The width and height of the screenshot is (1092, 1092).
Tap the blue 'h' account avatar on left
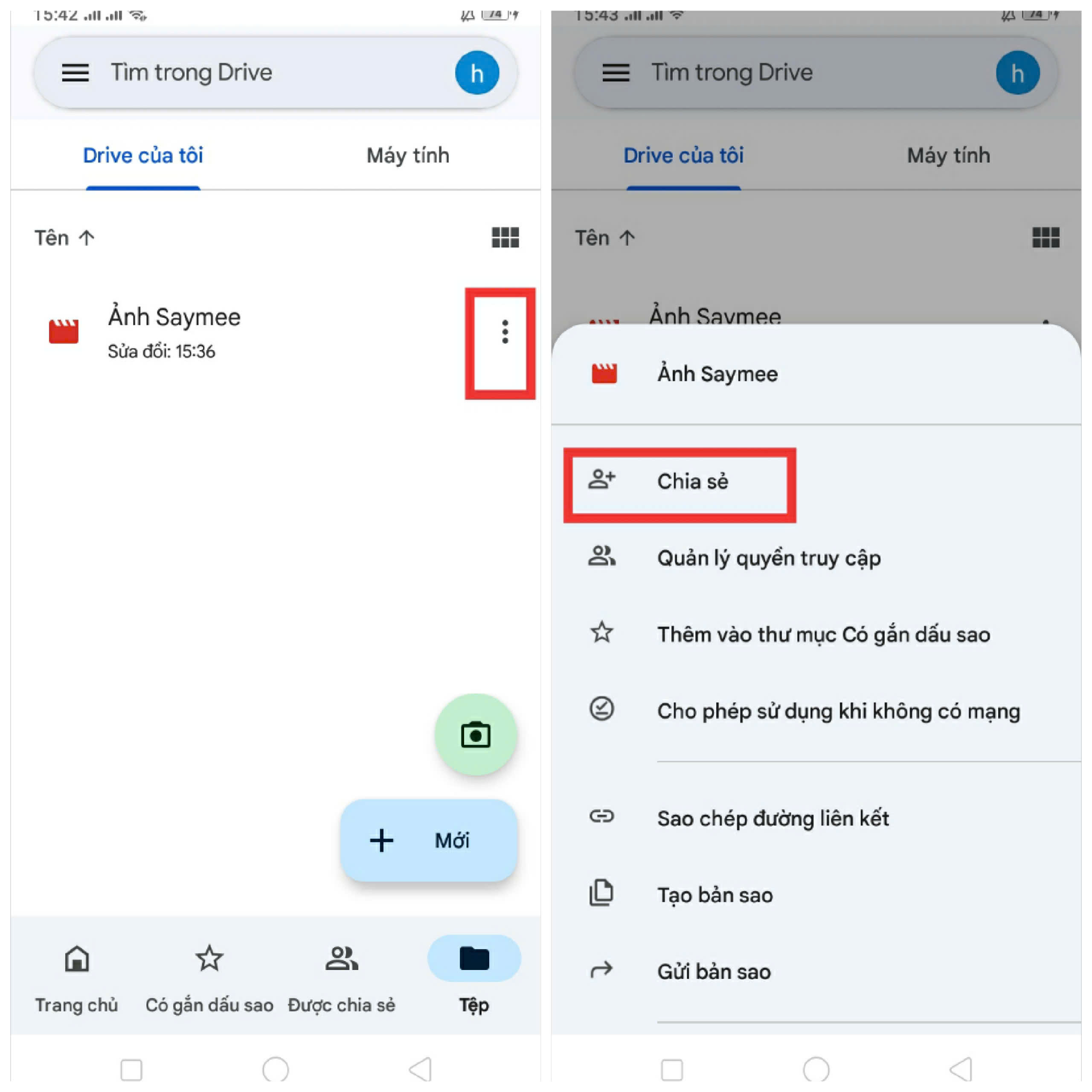coord(476,73)
